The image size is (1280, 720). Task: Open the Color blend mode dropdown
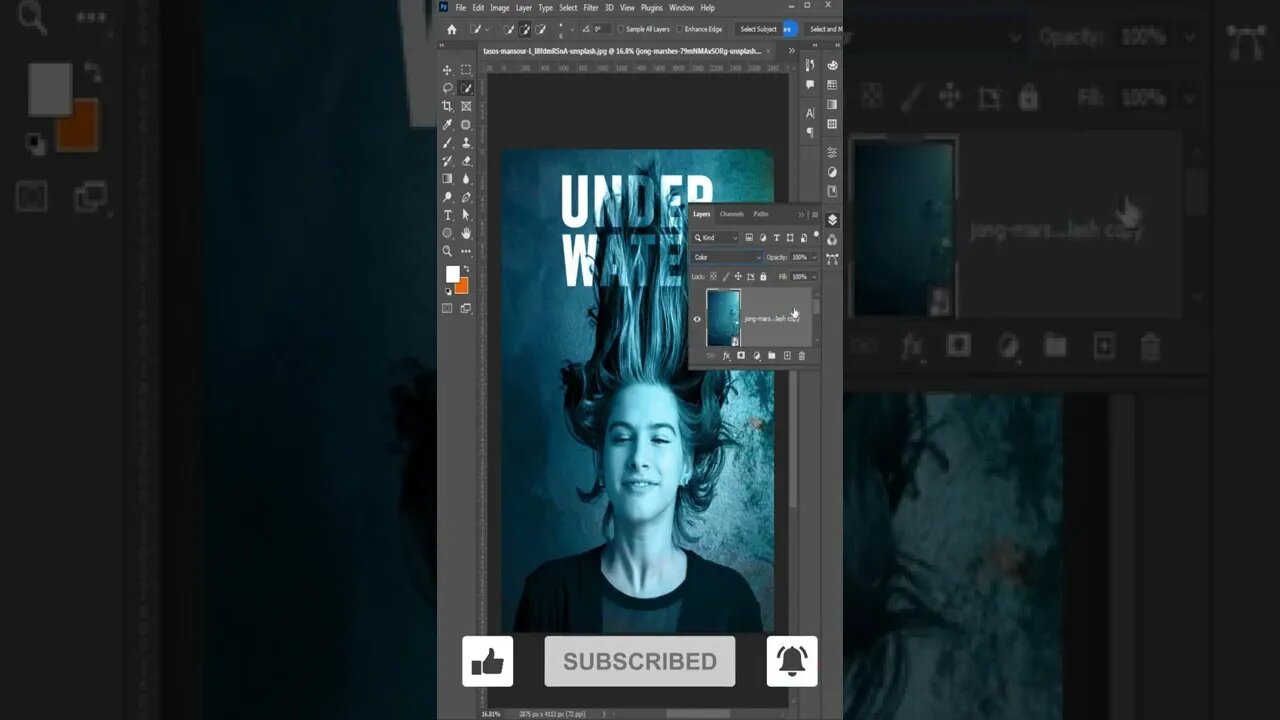click(x=728, y=257)
